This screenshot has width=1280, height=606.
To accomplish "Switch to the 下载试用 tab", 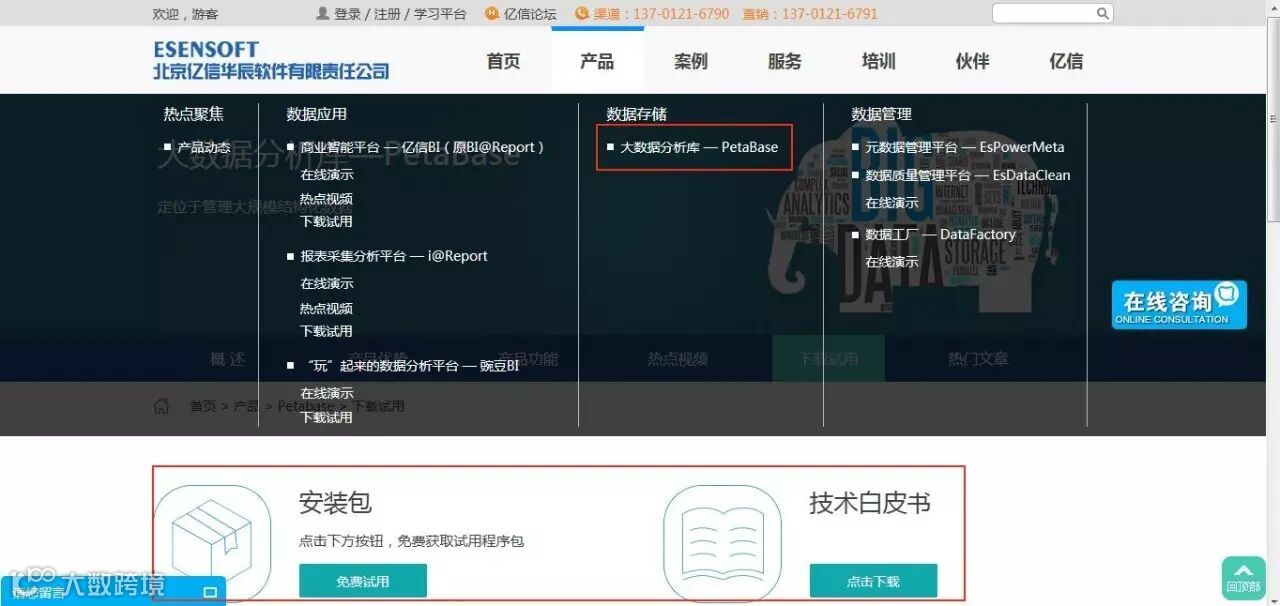I will (828, 359).
